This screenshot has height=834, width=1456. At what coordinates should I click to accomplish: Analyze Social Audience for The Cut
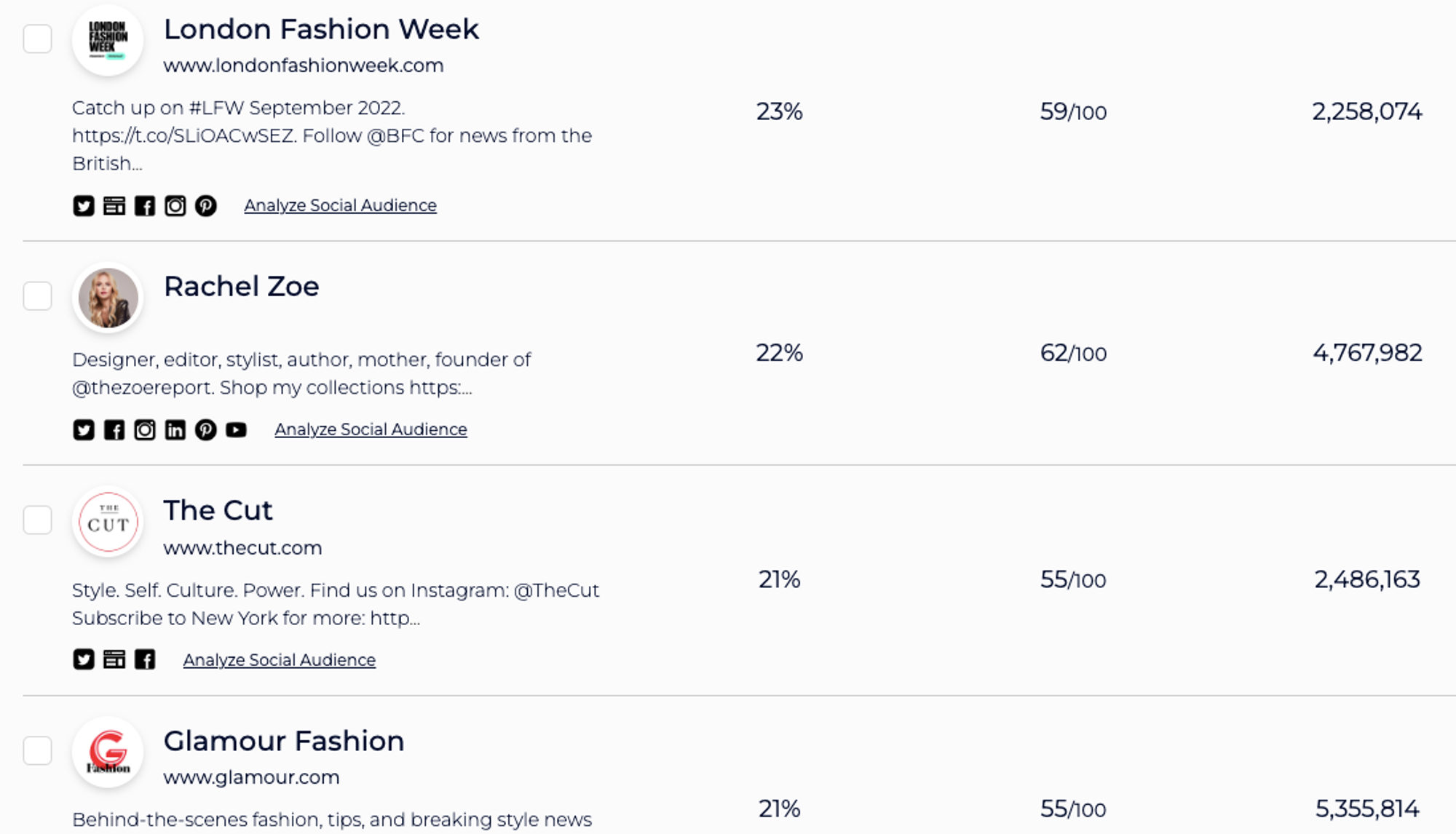pyautogui.click(x=279, y=660)
